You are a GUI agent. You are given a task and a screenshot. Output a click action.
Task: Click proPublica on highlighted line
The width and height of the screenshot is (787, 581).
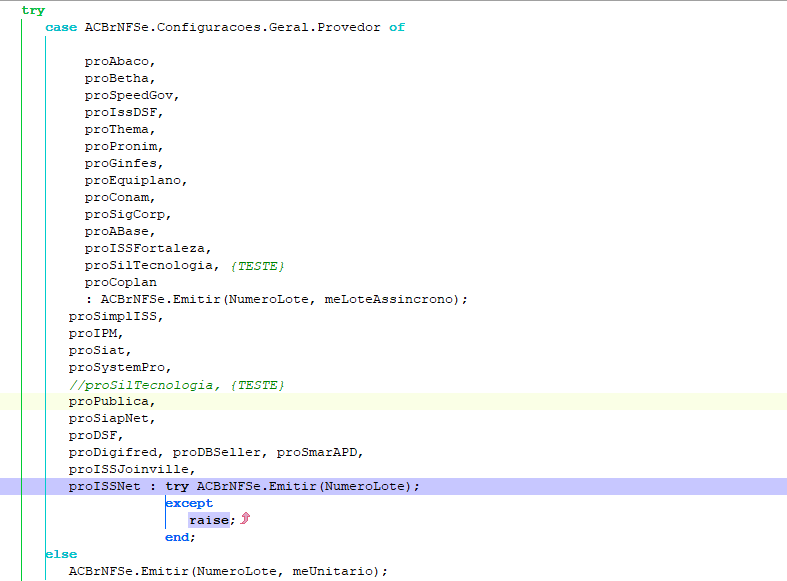(109, 402)
